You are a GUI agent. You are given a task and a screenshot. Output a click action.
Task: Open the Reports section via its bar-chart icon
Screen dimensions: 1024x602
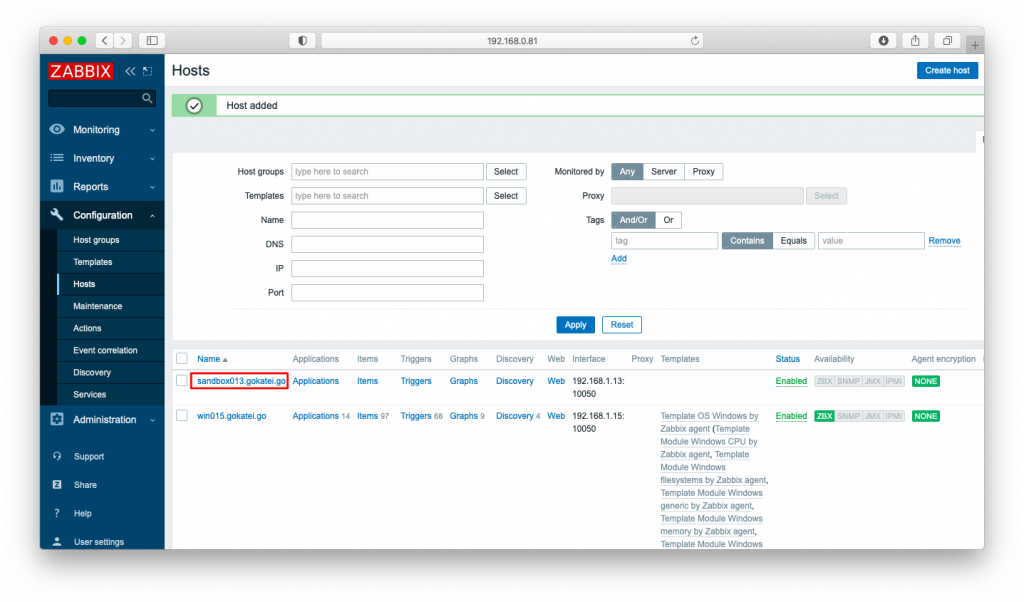click(57, 186)
